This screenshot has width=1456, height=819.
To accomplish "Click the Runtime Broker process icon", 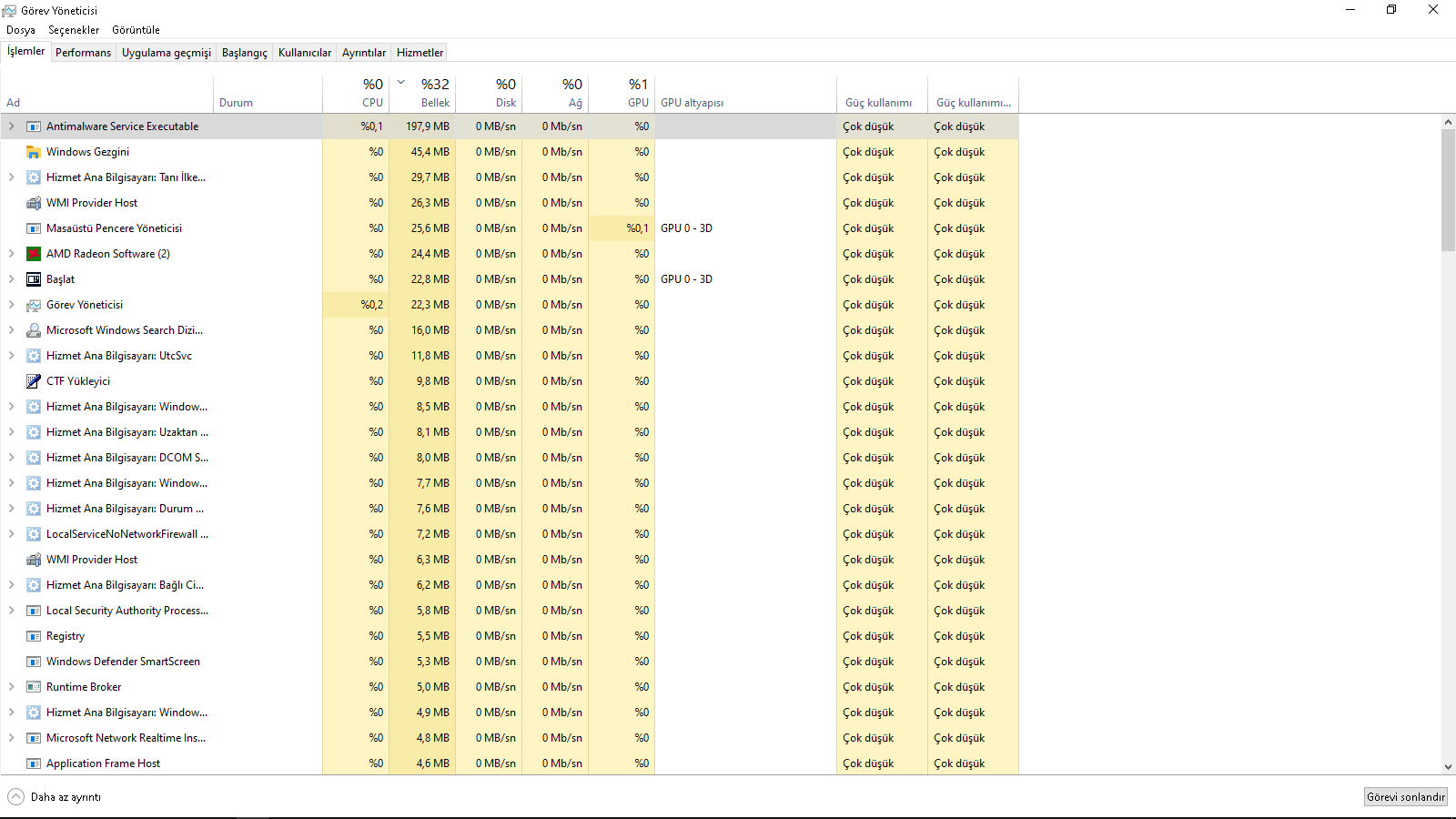I will click(34, 687).
